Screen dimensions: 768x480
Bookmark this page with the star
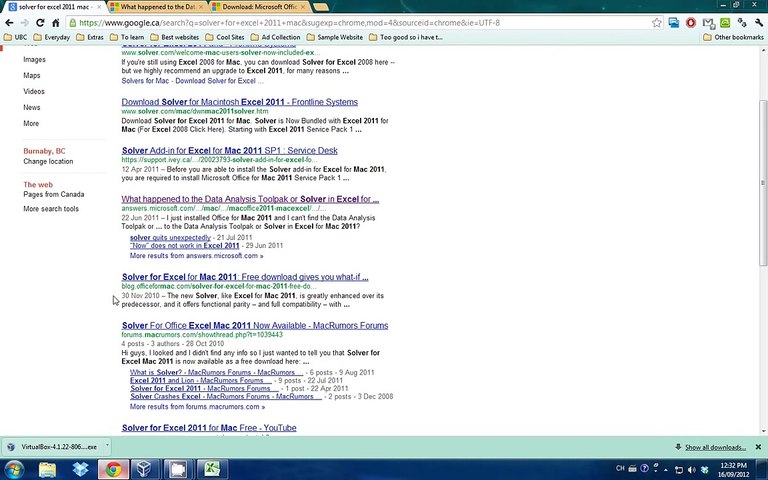(656, 23)
